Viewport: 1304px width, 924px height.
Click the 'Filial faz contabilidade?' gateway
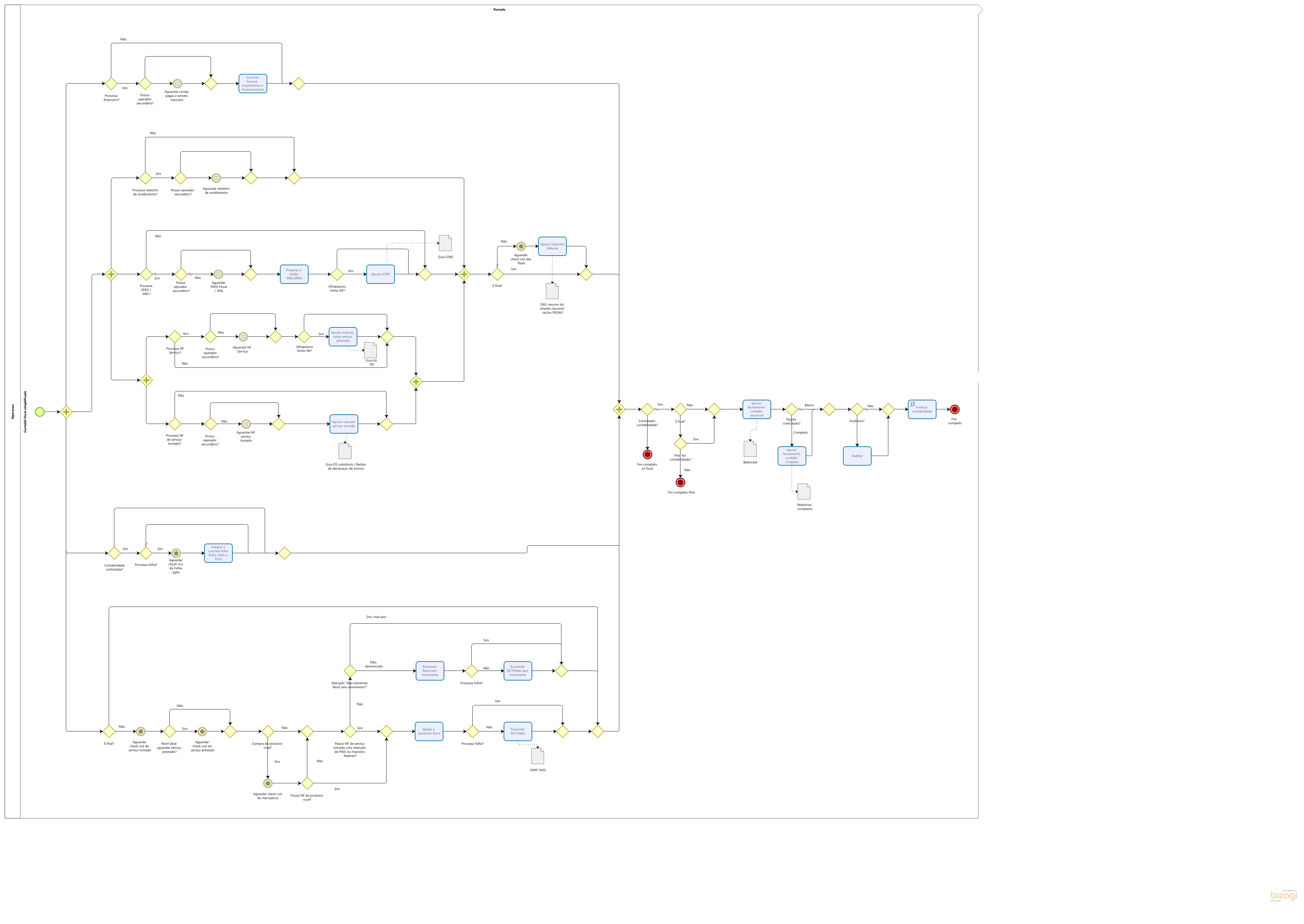680,443
